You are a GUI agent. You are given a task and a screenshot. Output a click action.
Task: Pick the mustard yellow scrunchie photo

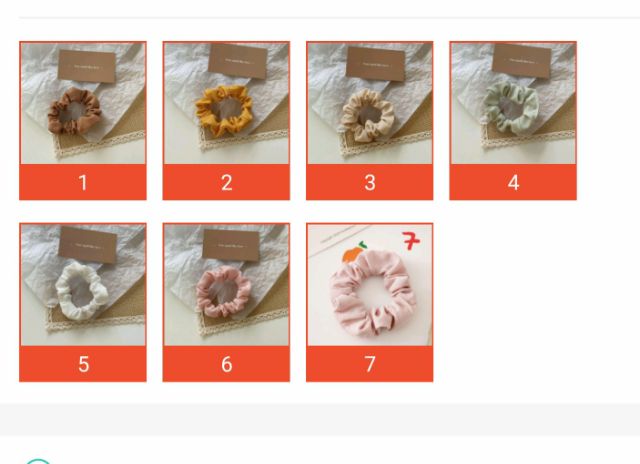pyautogui.click(x=226, y=103)
